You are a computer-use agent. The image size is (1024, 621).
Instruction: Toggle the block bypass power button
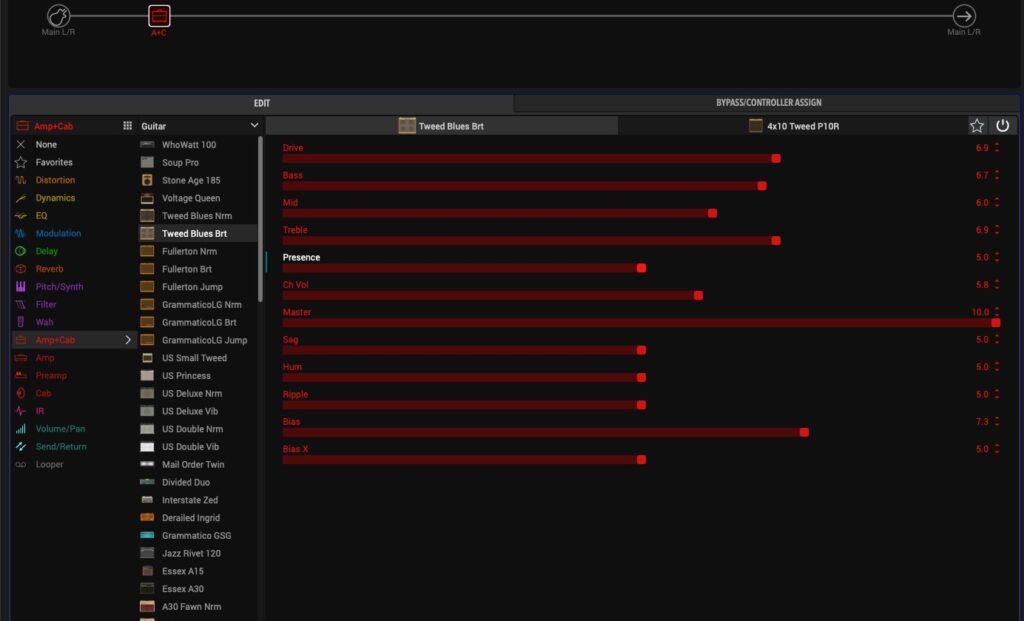click(1003, 126)
